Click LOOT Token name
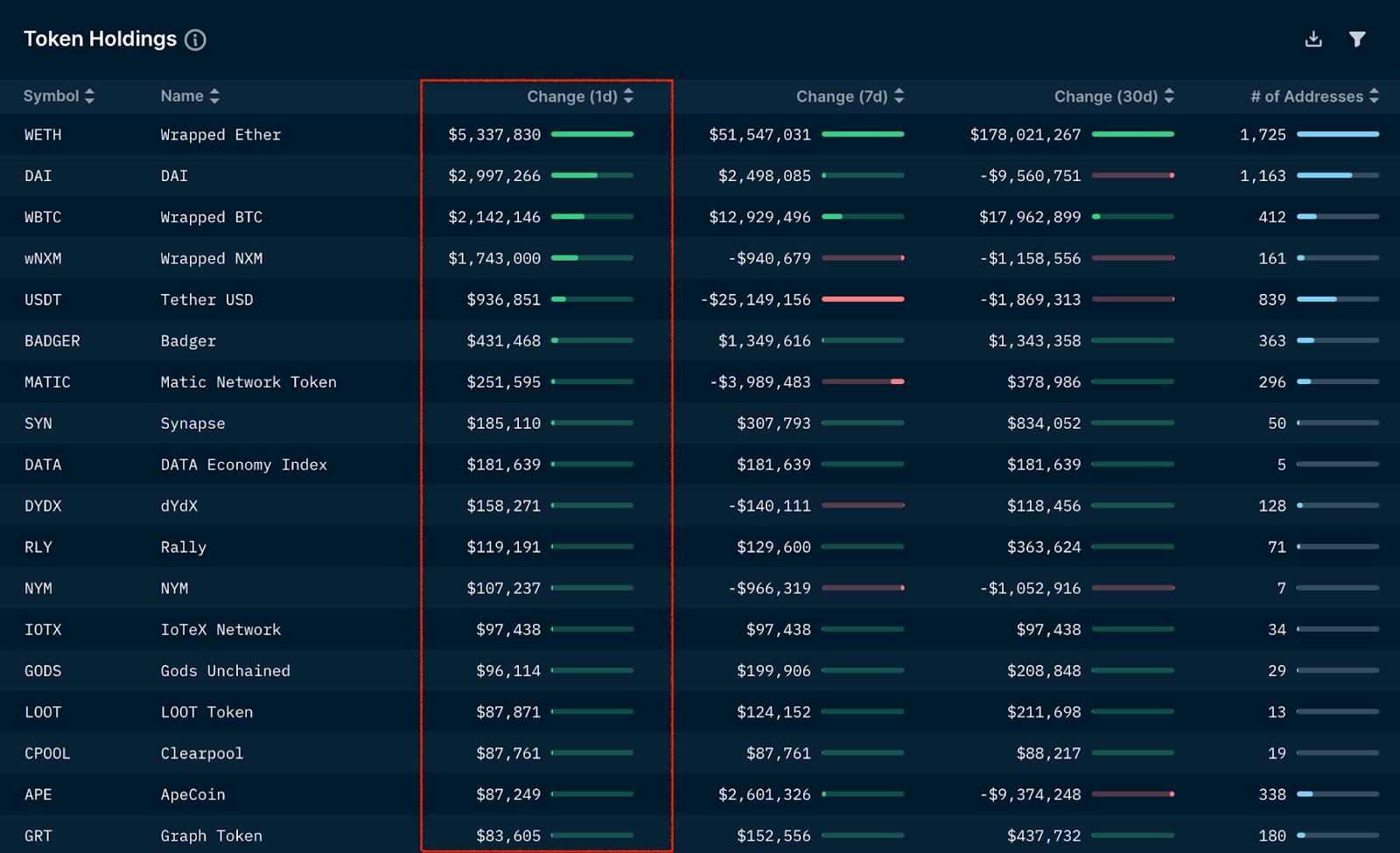Image resolution: width=1400 pixels, height=853 pixels. (206, 712)
